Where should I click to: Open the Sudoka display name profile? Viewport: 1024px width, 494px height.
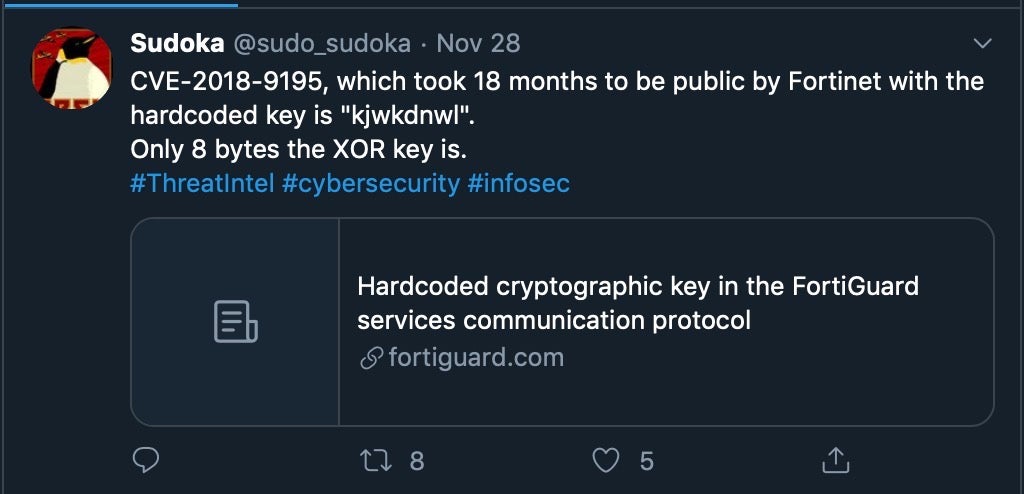(x=177, y=44)
